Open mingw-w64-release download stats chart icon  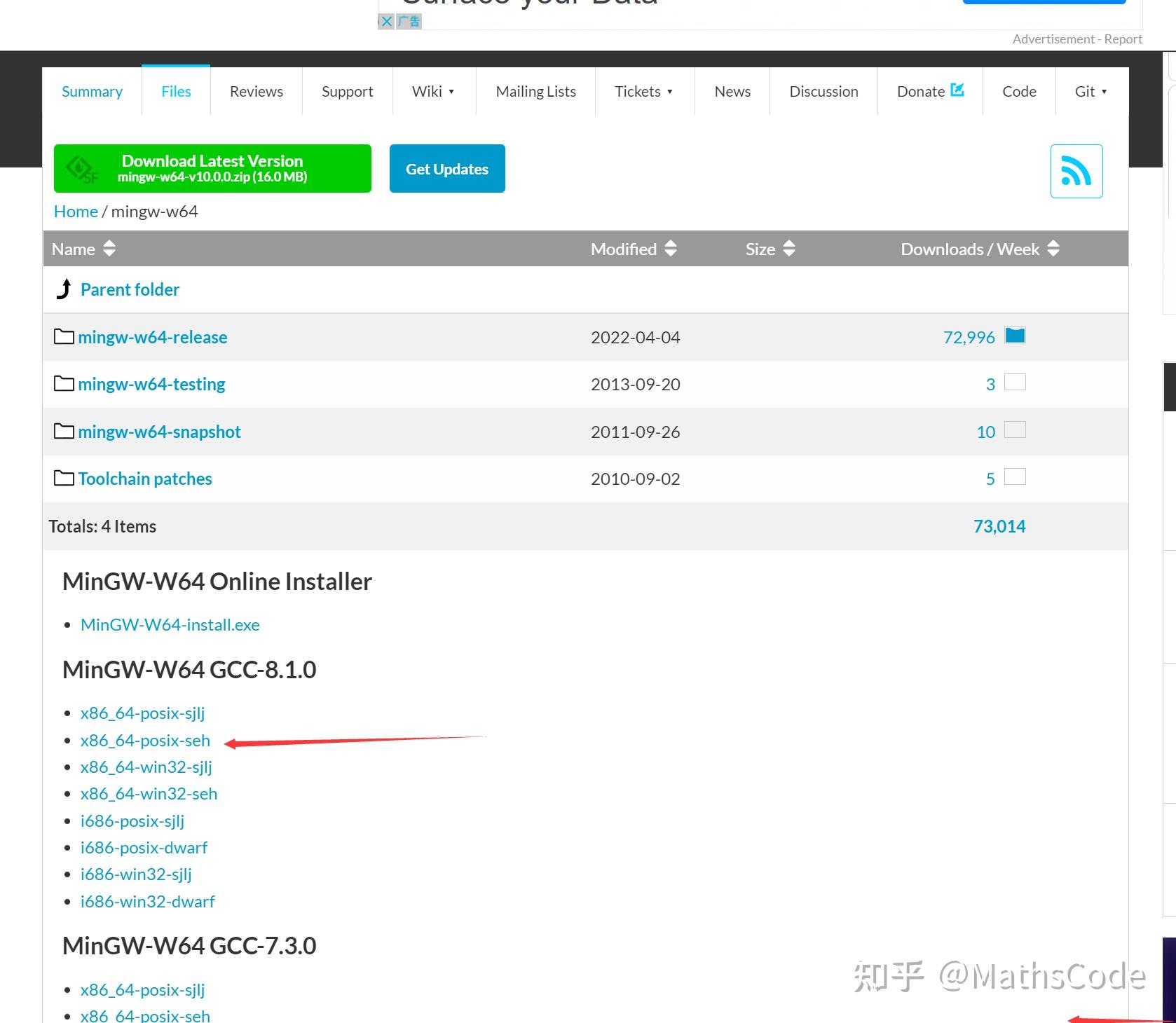tap(1015, 336)
